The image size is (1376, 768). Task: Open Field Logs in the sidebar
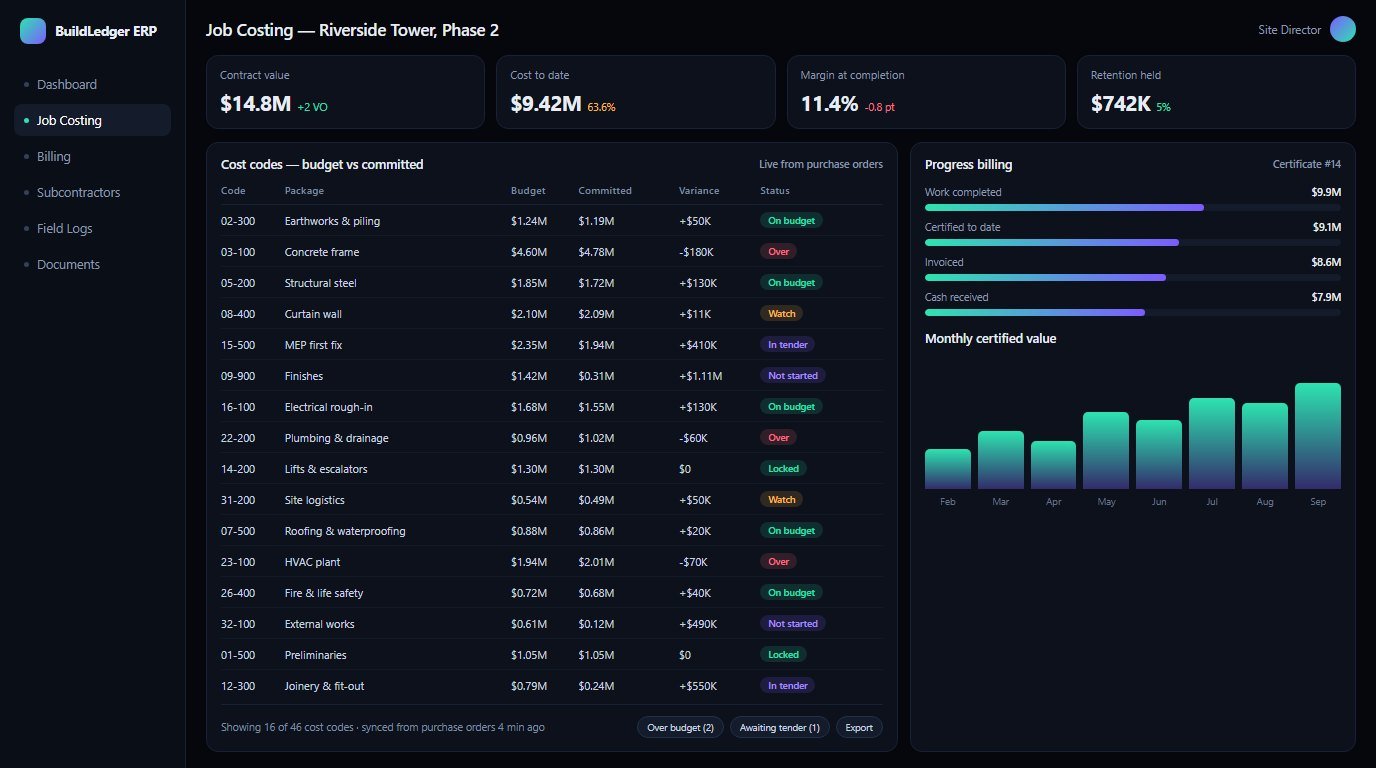click(x=92, y=229)
